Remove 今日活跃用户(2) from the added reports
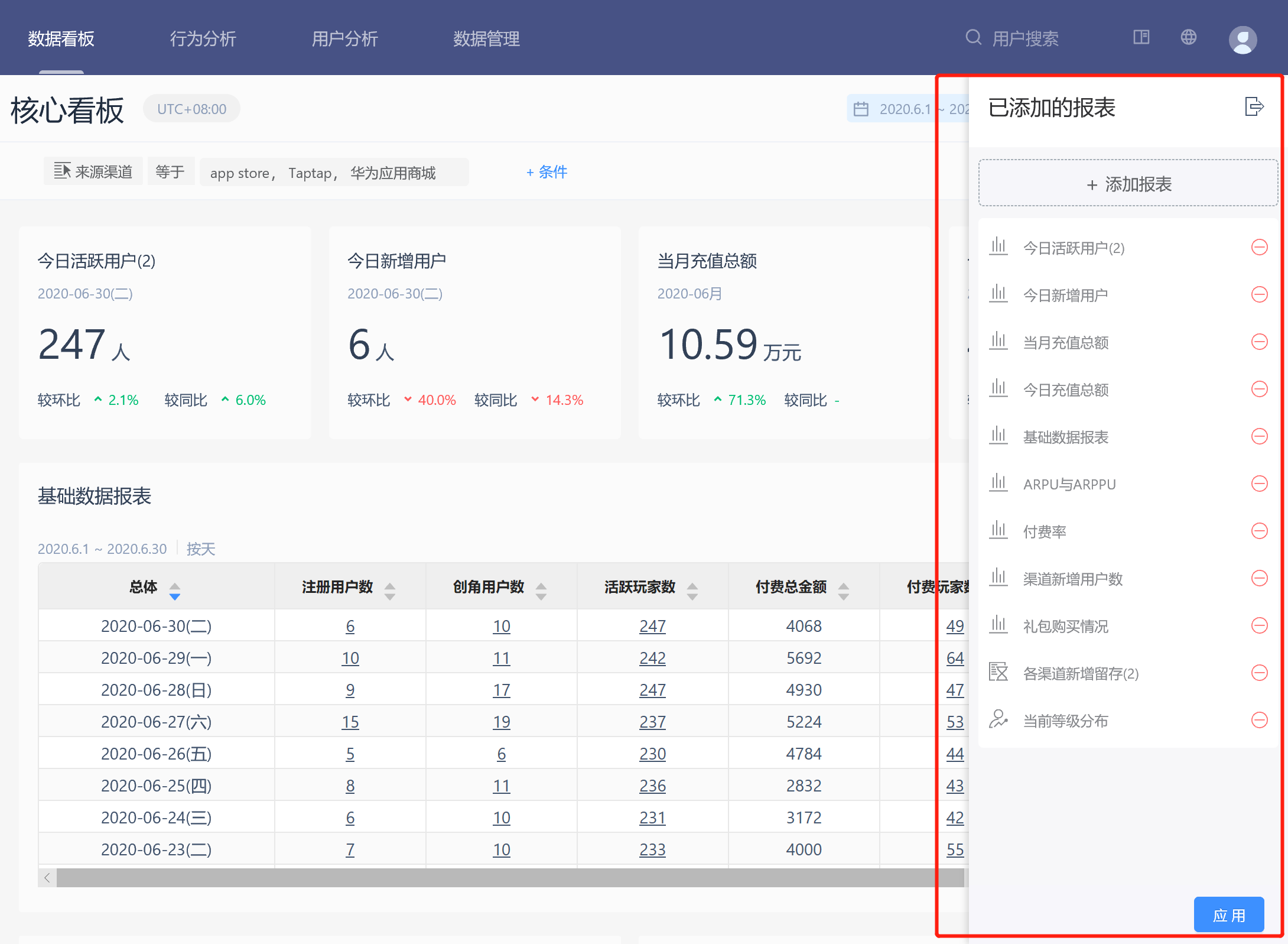This screenshot has width=1288, height=944. [x=1259, y=248]
